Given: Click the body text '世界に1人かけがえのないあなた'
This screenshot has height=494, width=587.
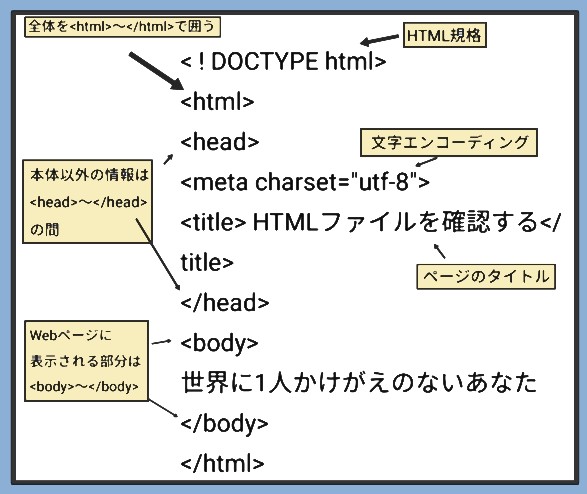Looking at the screenshot, I should coord(359,383).
